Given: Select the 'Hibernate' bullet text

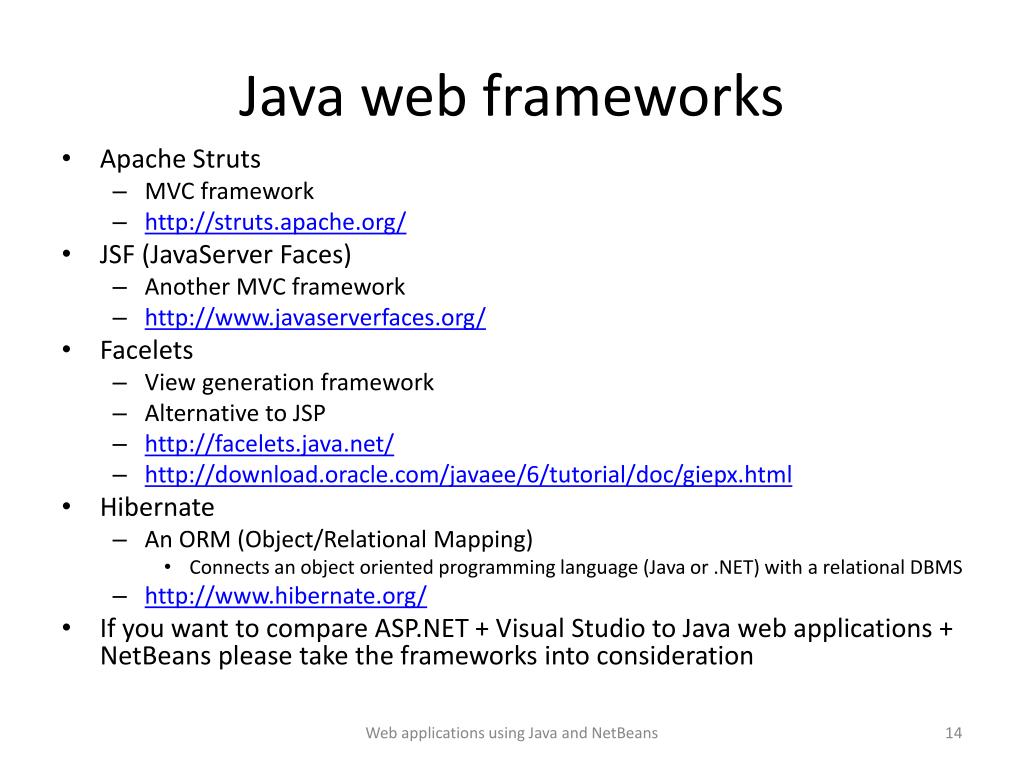Looking at the screenshot, I should click(x=157, y=507).
